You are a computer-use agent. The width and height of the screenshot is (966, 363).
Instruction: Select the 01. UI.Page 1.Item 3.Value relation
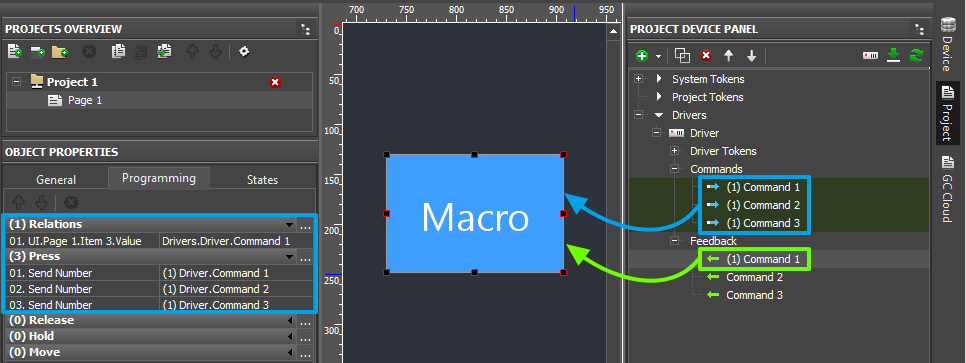click(x=82, y=241)
